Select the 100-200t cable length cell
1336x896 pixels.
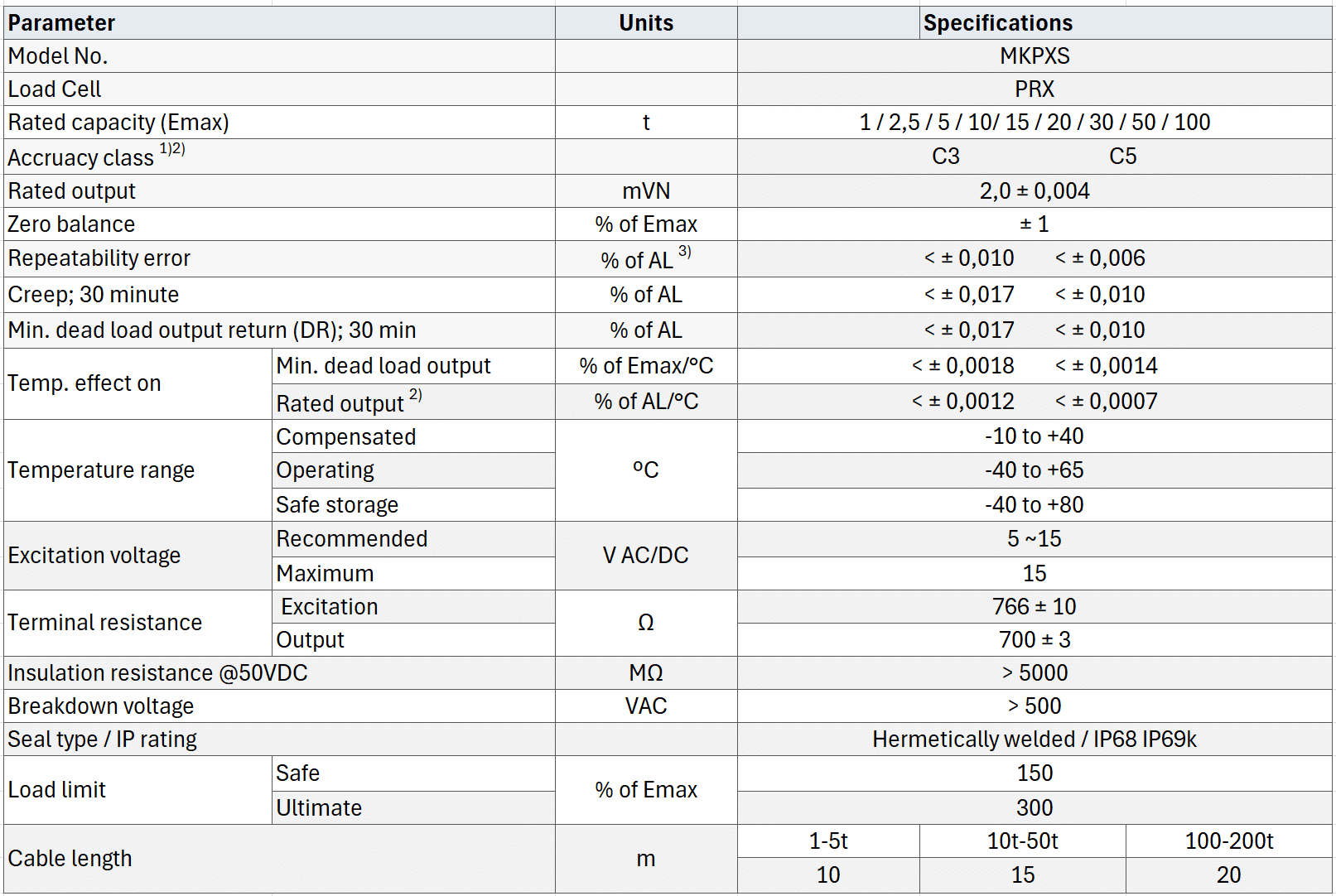coord(1228,841)
